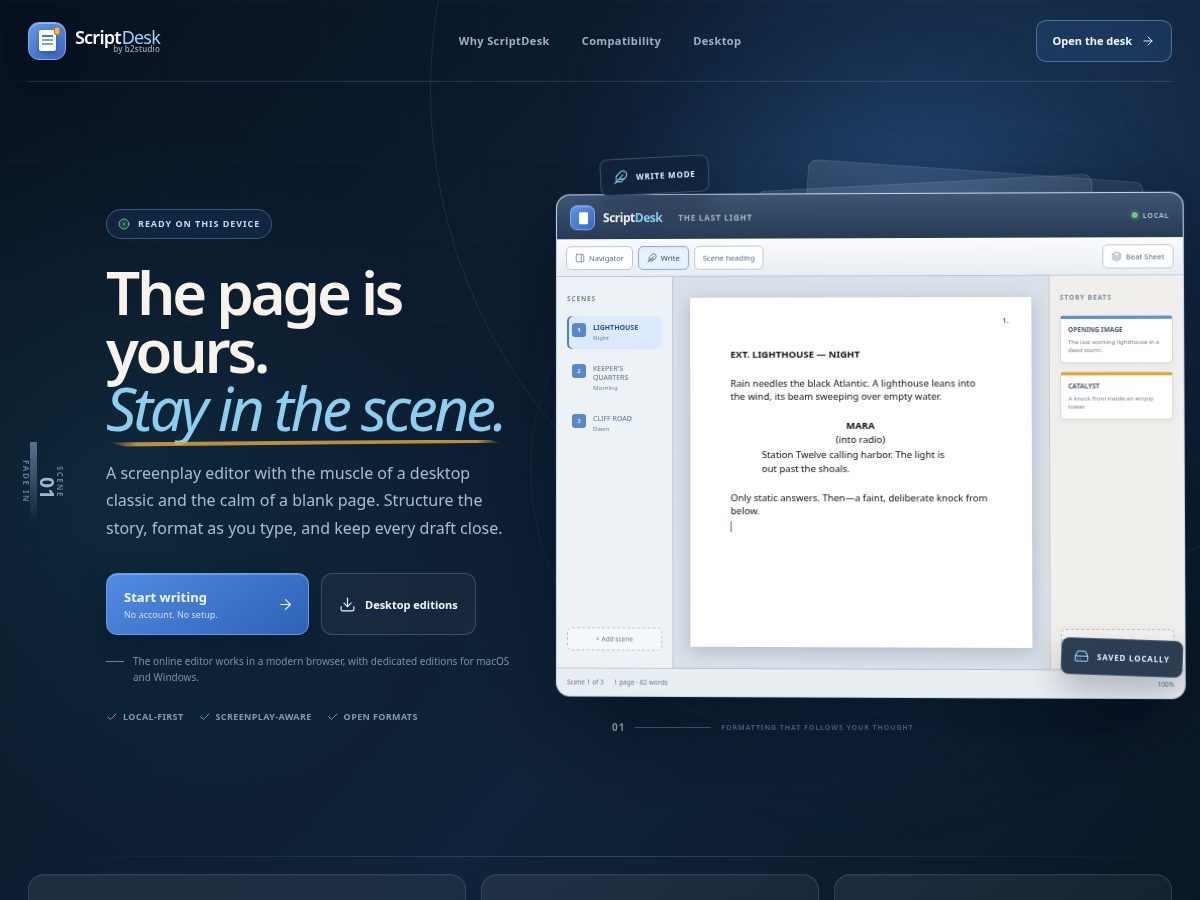
Task: Go to the Compatibility nav link
Action: tap(621, 41)
